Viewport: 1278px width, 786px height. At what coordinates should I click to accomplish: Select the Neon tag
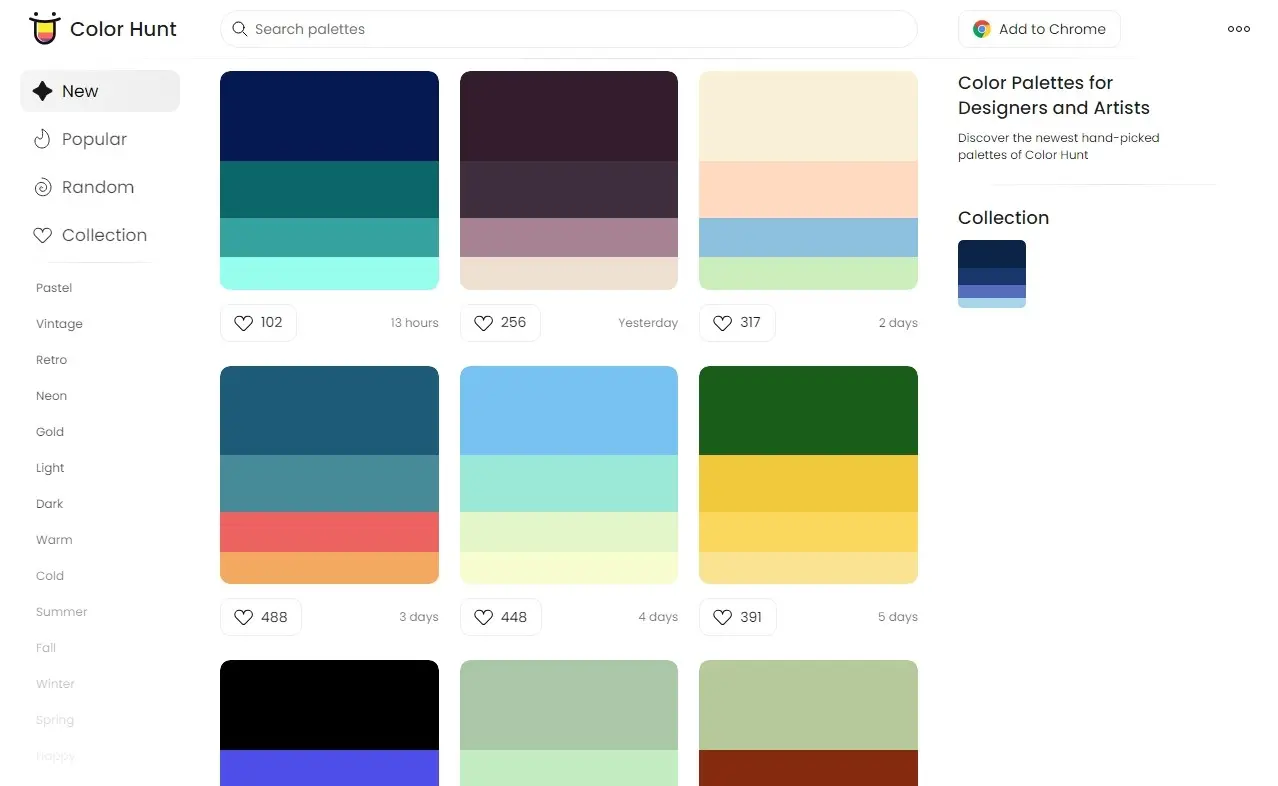(x=51, y=396)
